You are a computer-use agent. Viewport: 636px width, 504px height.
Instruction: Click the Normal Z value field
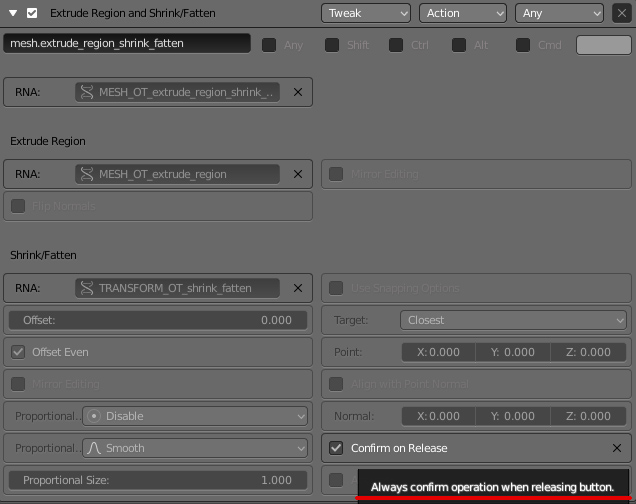(588, 416)
